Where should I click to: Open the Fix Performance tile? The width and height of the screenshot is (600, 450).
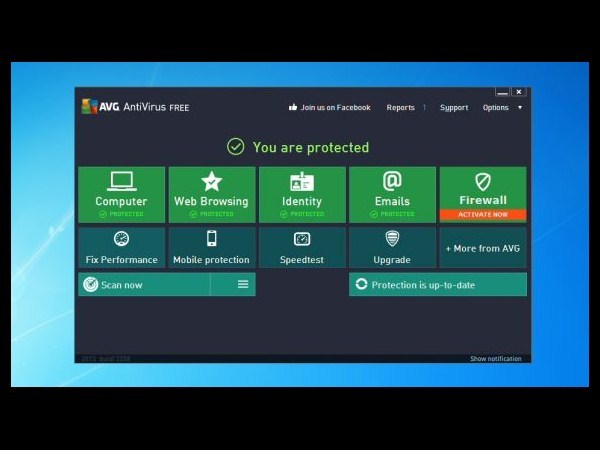121,247
